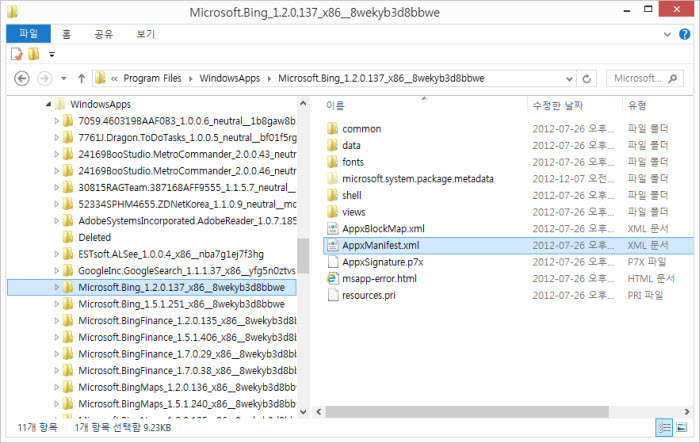Screen dimensions: 700x443
Task: Click file list horizontal scroll left arrow
Action: (319, 412)
